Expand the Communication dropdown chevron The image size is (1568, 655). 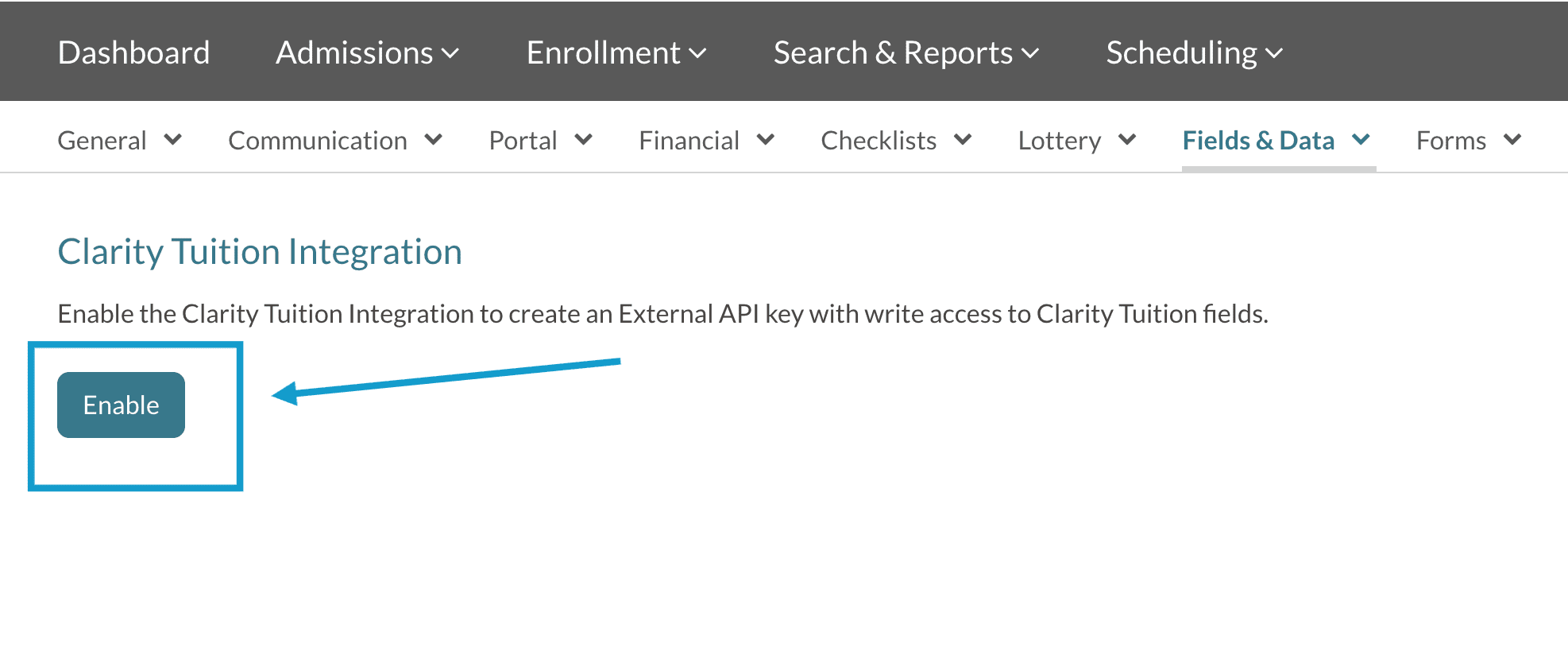click(x=434, y=140)
